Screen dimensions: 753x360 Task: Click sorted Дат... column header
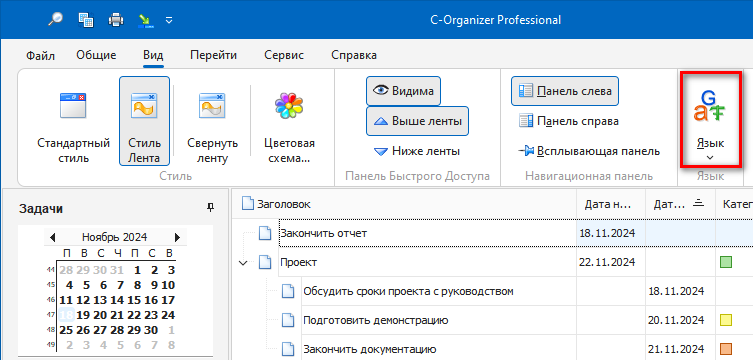pyautogui.click(x=680, y=204)
